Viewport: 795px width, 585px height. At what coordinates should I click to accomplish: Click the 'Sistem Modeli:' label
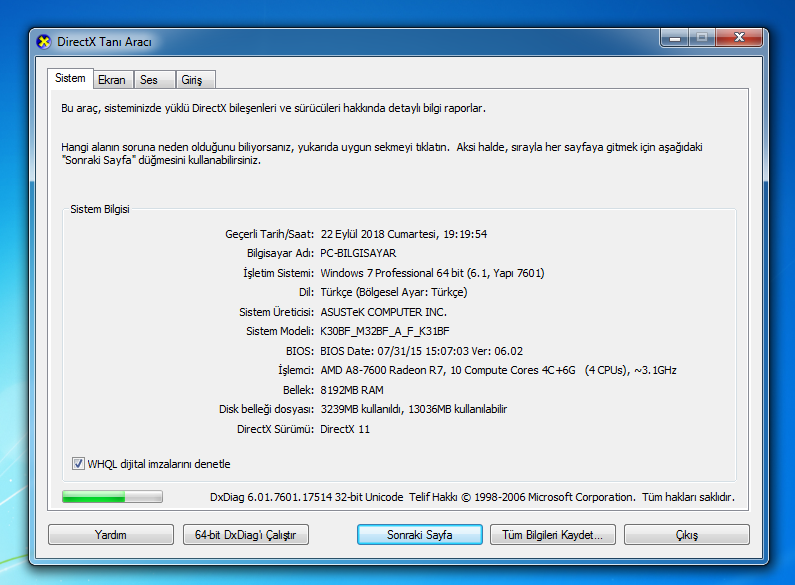[280, 332]
